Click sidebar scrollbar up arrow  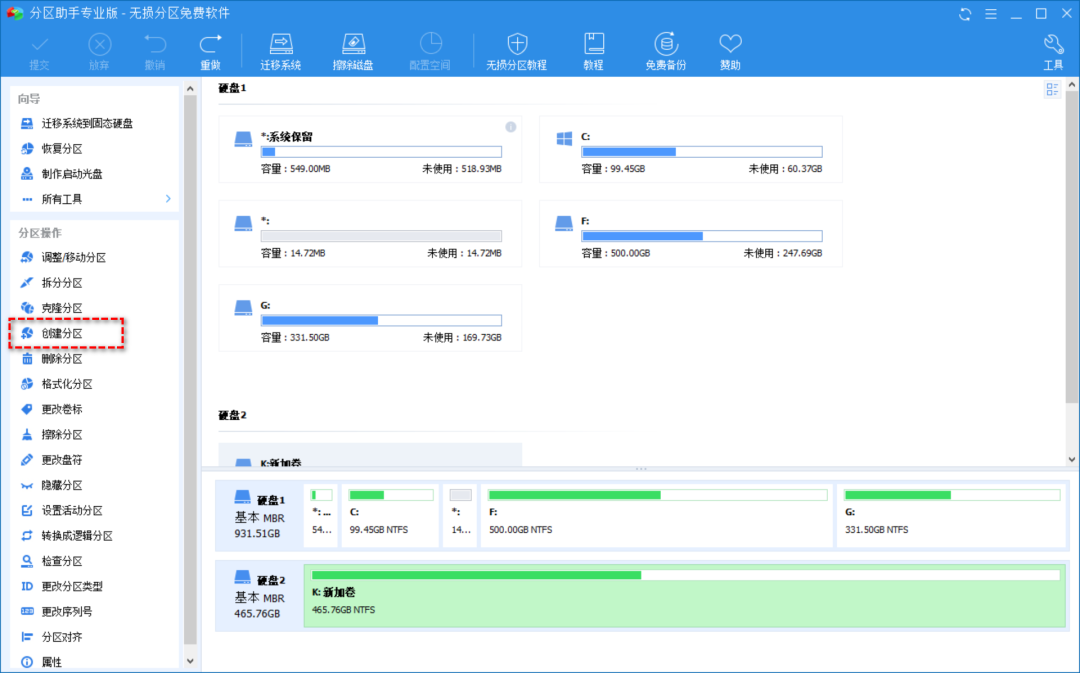click(x=190, y=89)
